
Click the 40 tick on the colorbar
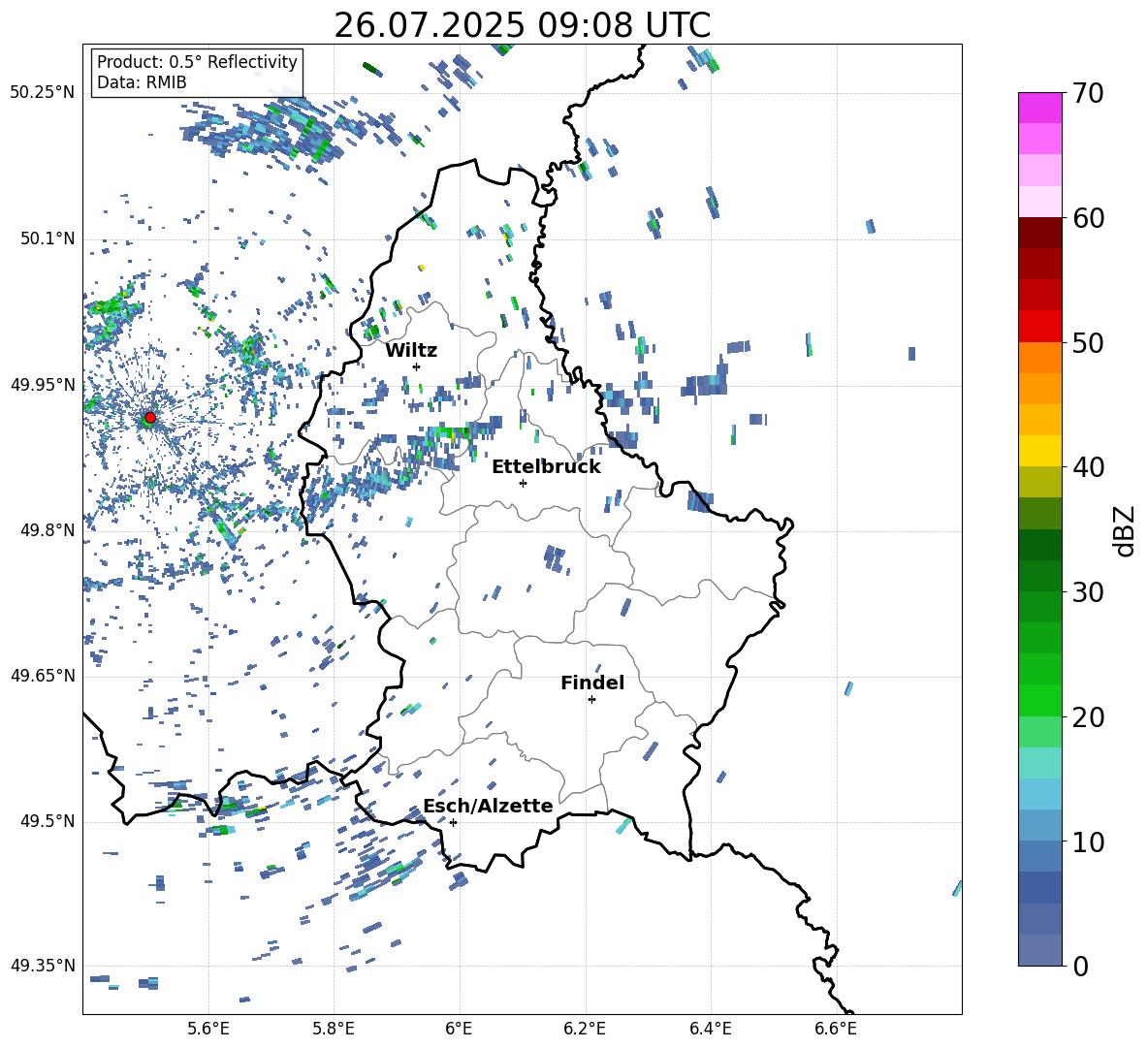click(1088, 467)
